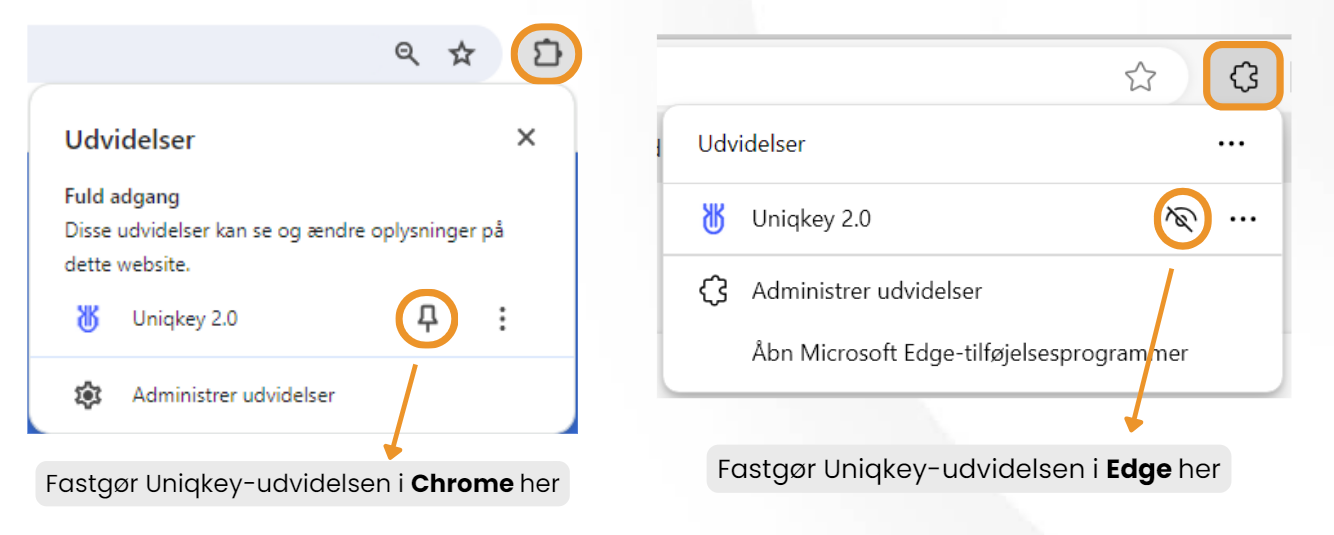Open Uniqkey 2.0 three-dot menu in Chrome

(502, 319)
